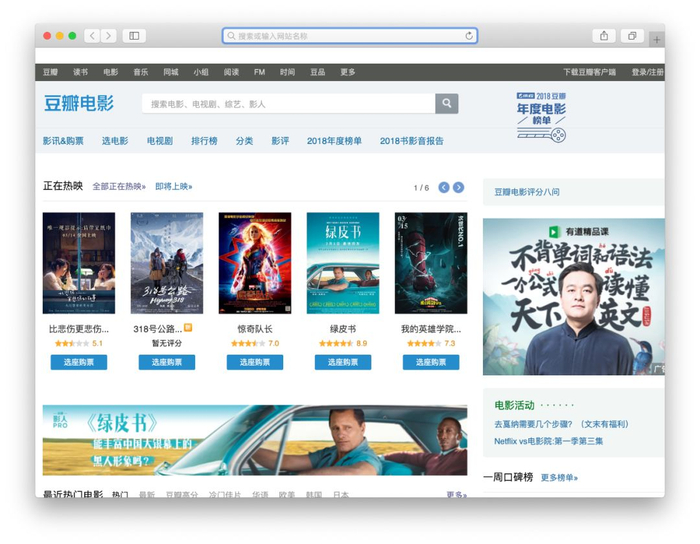
Task: Open Netflix vs电影院:第一季第三集 link
Action: (548, 441)
